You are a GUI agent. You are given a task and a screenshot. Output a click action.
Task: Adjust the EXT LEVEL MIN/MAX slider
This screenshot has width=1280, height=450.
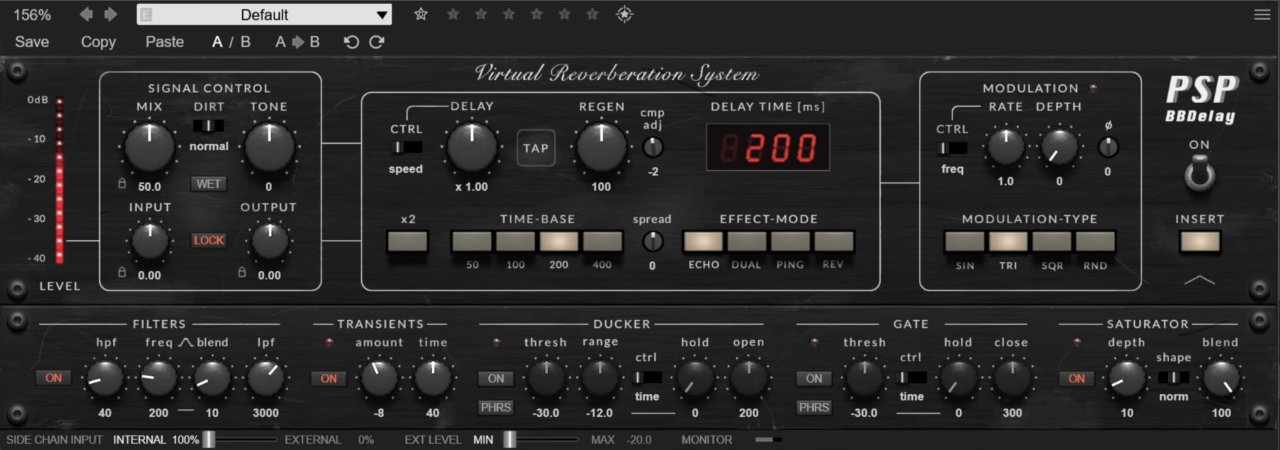(x=541, y=439)
